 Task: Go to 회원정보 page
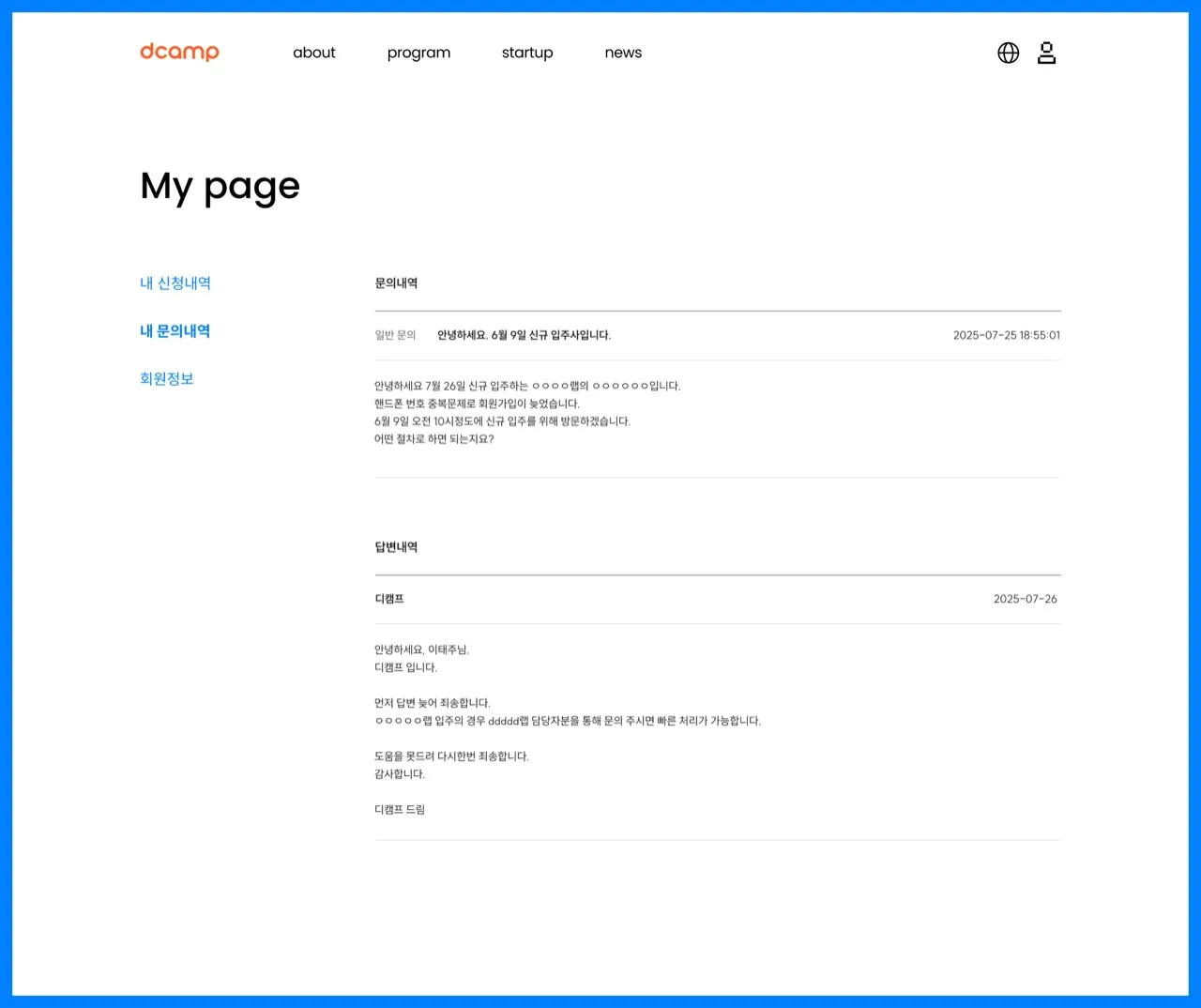coord(167,379)
